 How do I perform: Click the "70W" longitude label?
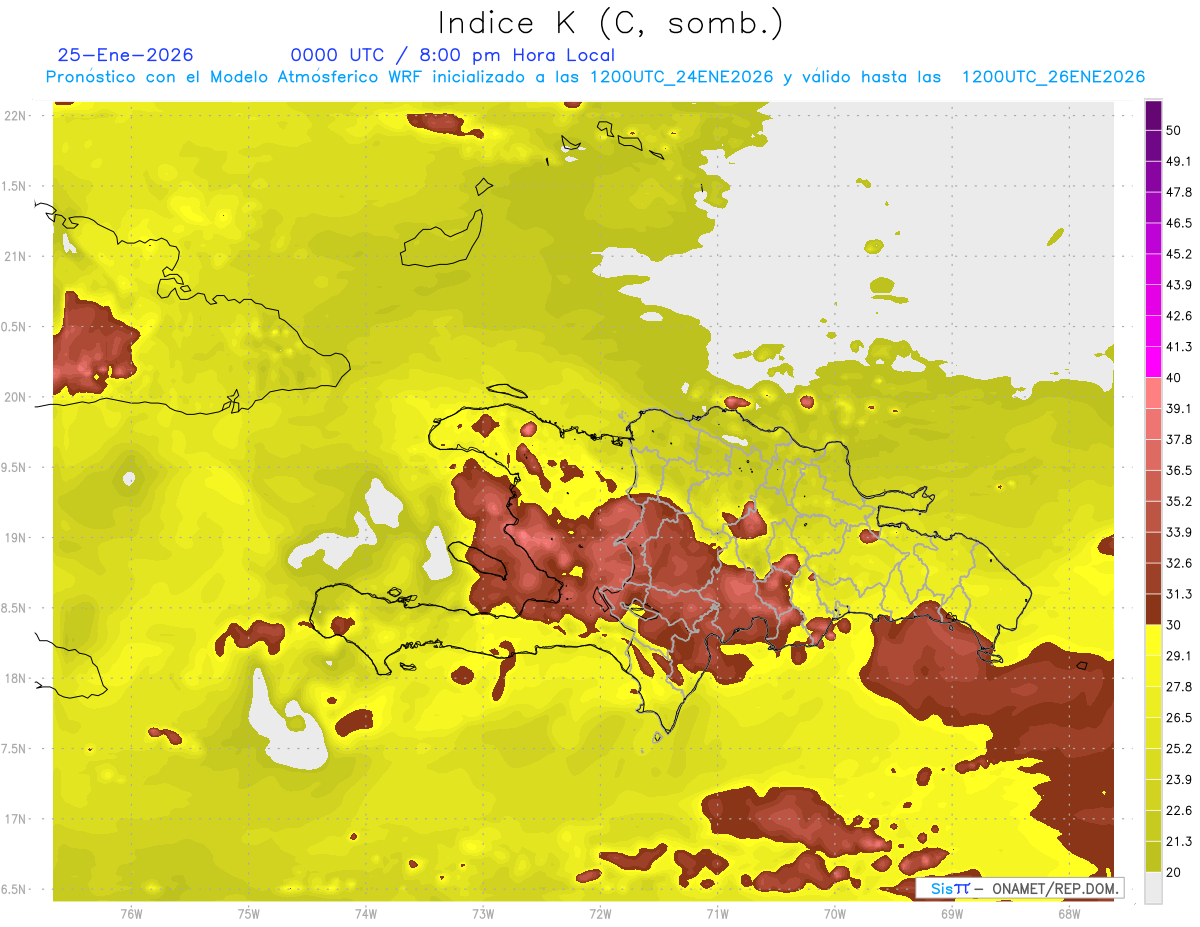pos(835,913)
